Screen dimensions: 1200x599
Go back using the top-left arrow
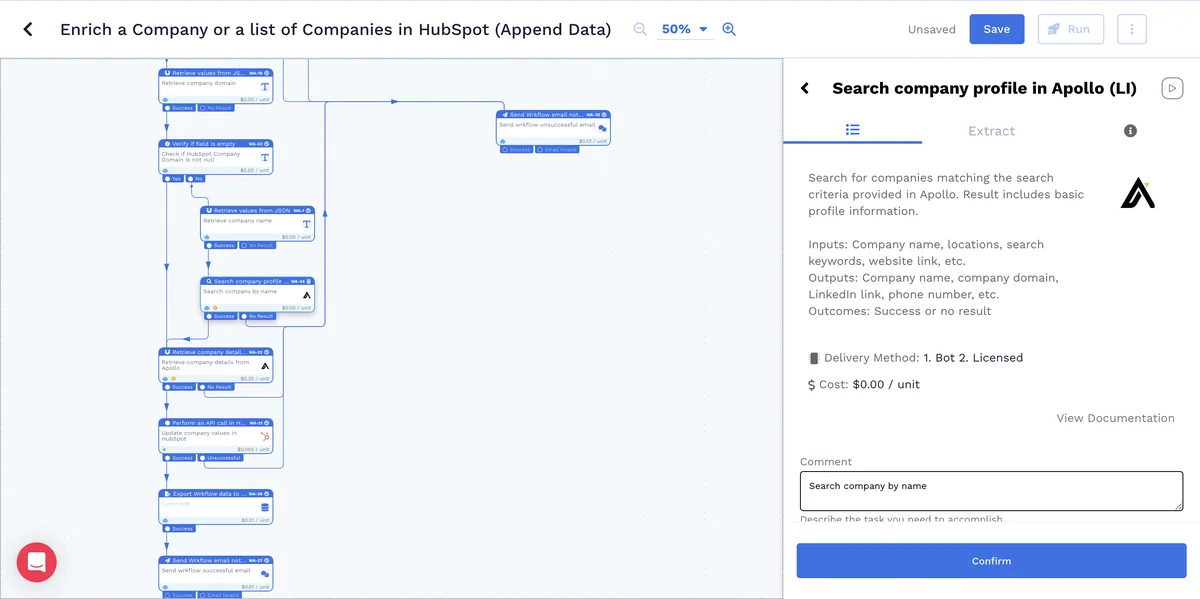pos(28,29)
